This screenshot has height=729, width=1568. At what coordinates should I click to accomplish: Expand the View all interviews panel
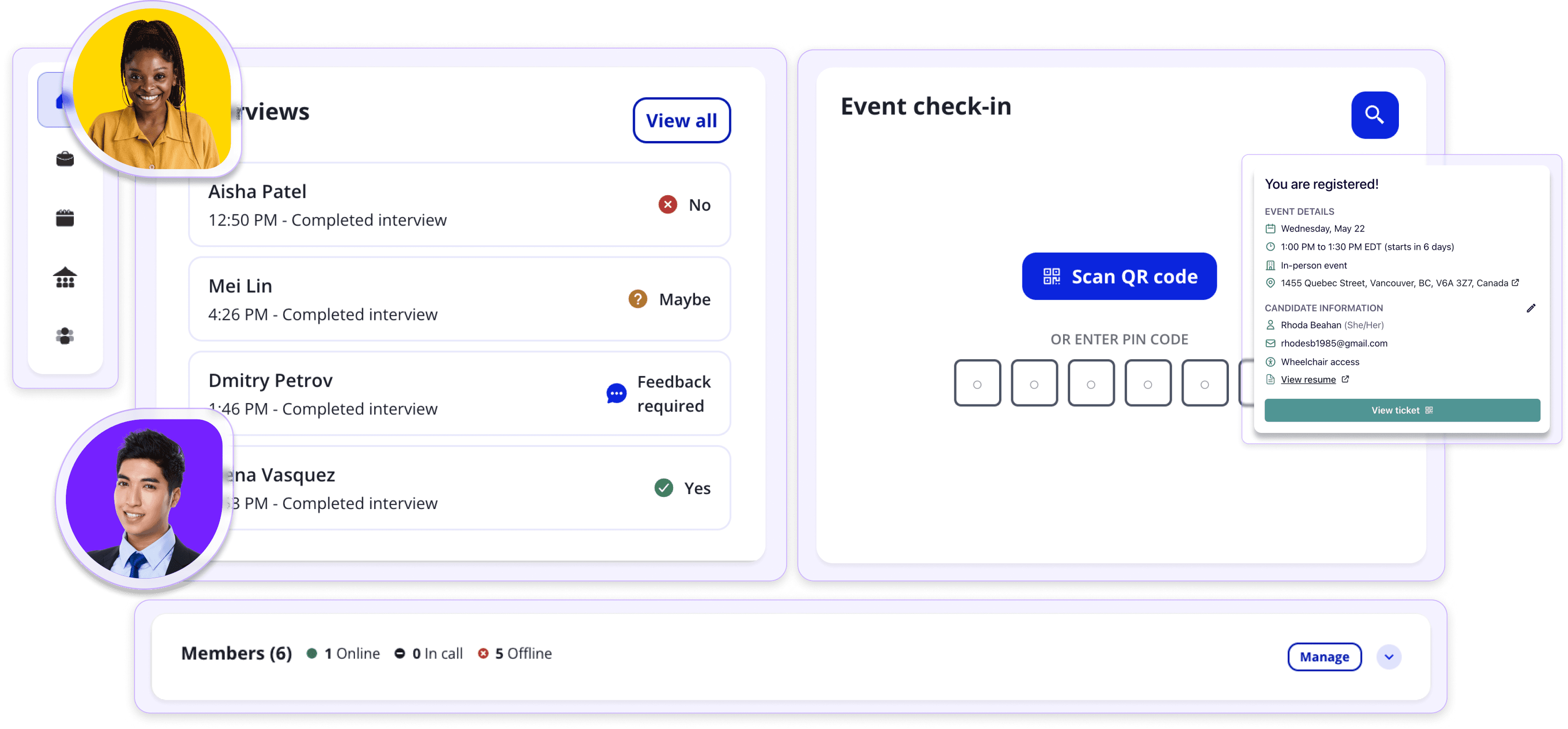coord(681,121)
